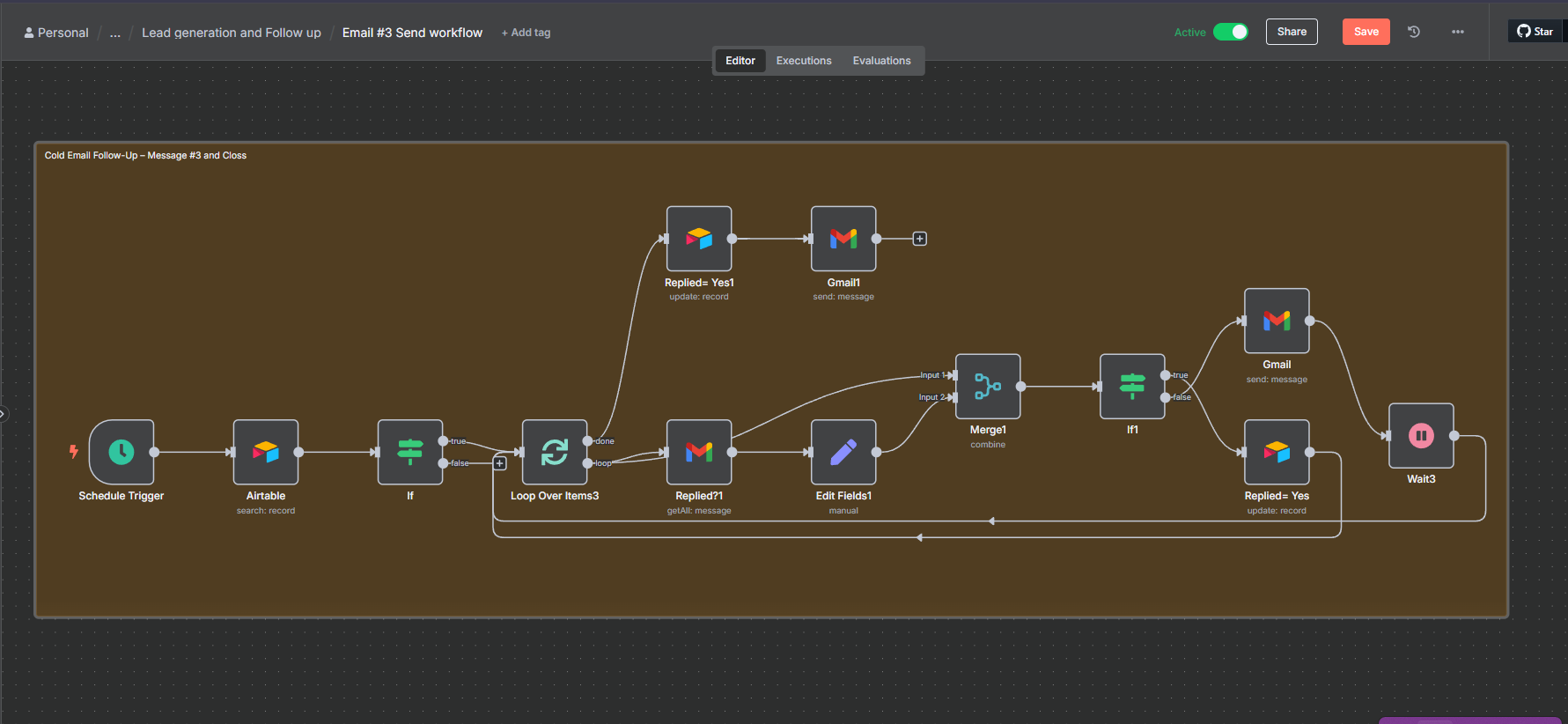Open the three-dots workflow options menu

(x=1458, y=32)
